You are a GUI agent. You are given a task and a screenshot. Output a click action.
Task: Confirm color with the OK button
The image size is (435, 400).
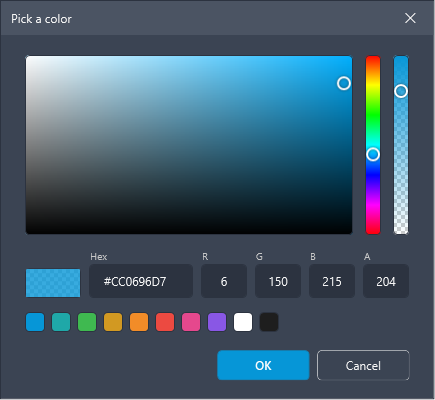[263, 365]
